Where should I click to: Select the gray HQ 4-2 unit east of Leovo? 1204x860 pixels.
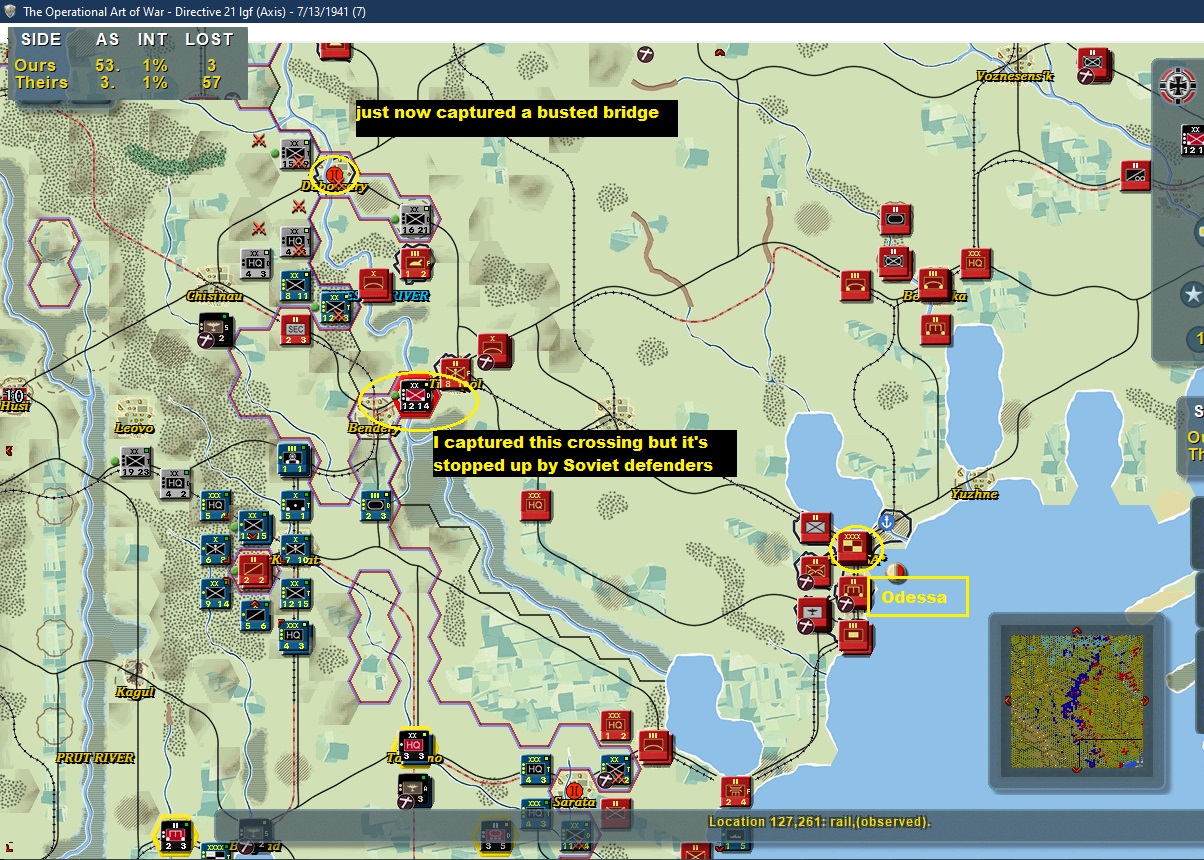175,483
